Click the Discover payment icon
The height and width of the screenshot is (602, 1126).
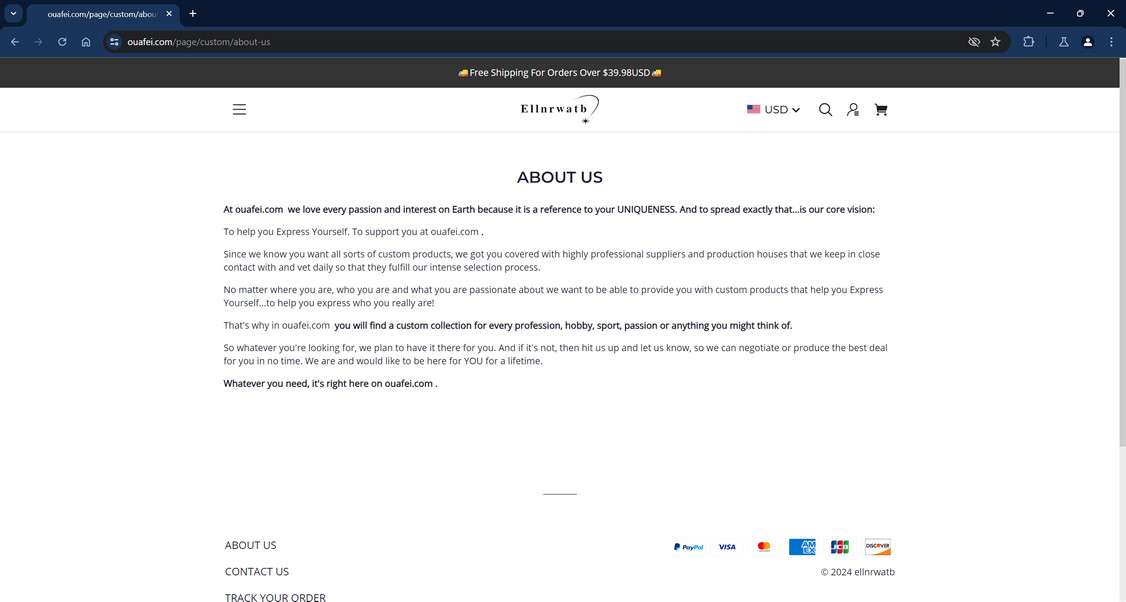[x=878, y=547]
